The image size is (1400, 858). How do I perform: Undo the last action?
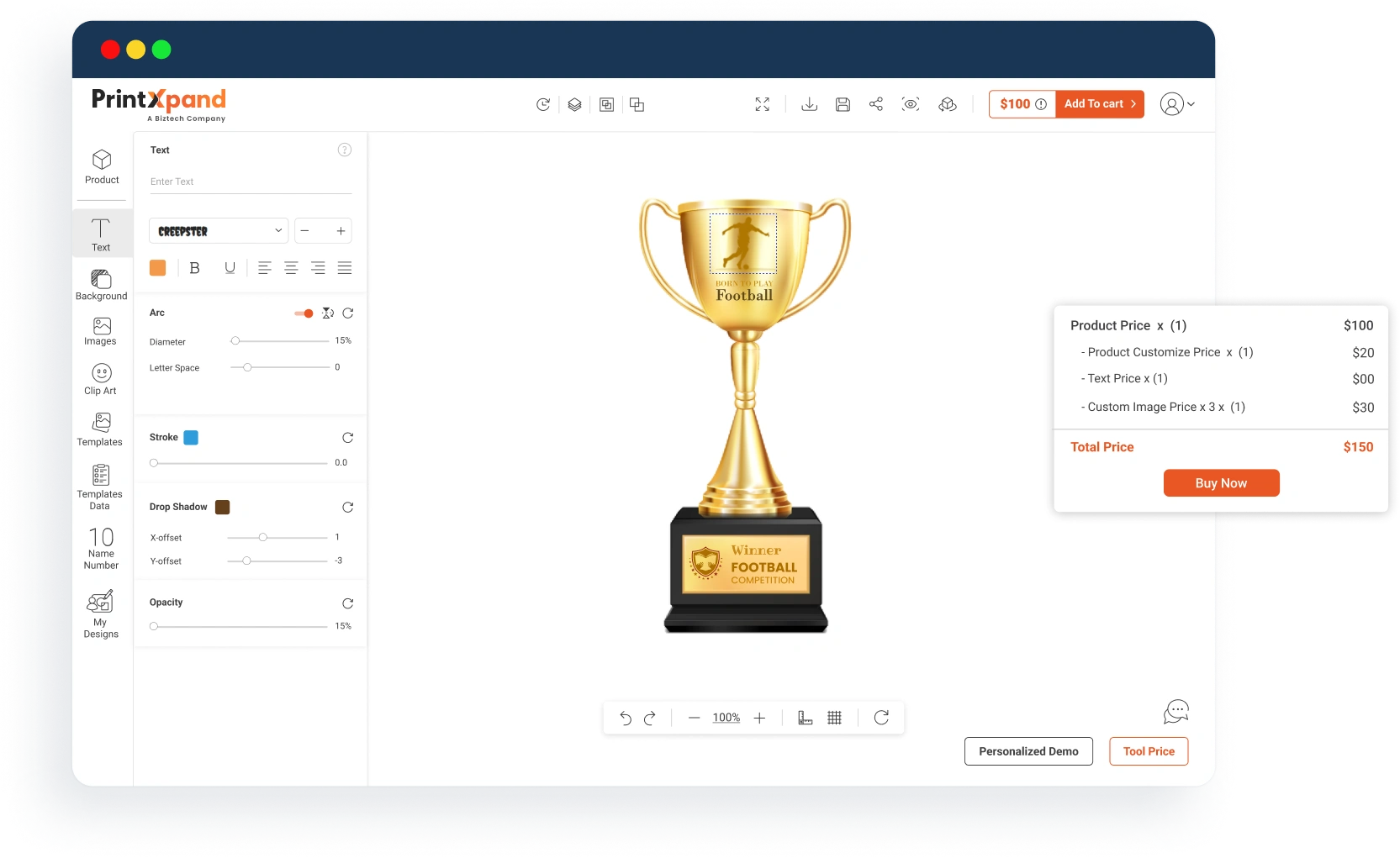[626, 718]
